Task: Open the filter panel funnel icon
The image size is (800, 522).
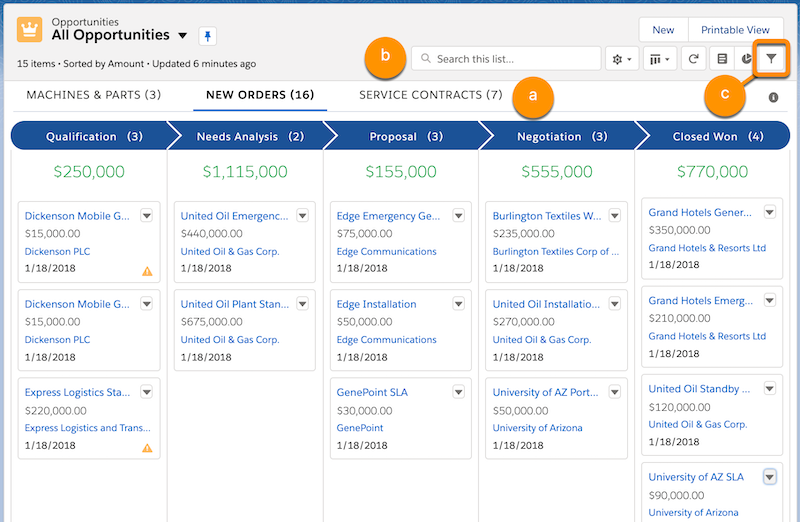Action: (771, 59)
